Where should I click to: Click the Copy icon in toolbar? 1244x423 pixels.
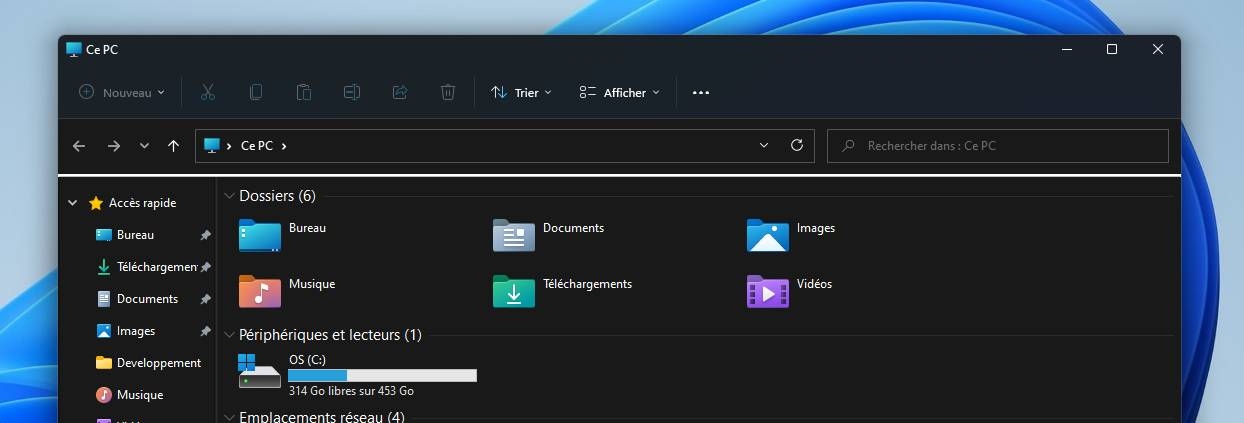[256, 92]
